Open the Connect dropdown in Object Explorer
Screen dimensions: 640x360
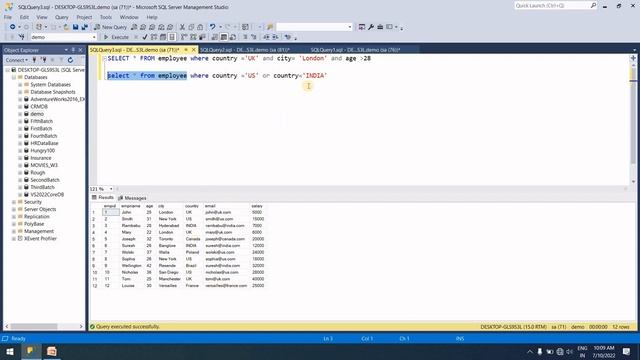tap(17, 60)
